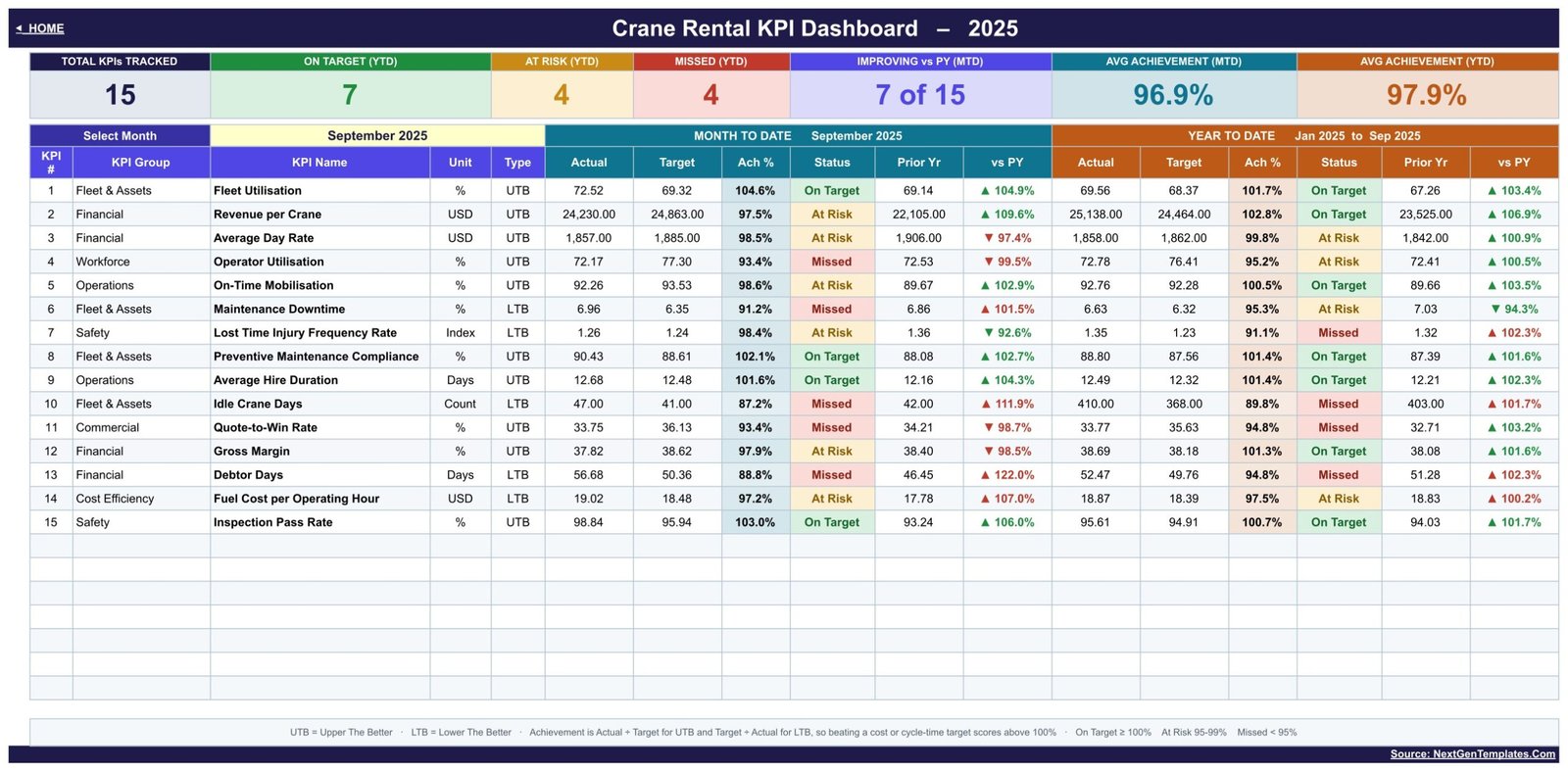Open the September 2025 month selector
1568x772 pixels.
(377, 135)
